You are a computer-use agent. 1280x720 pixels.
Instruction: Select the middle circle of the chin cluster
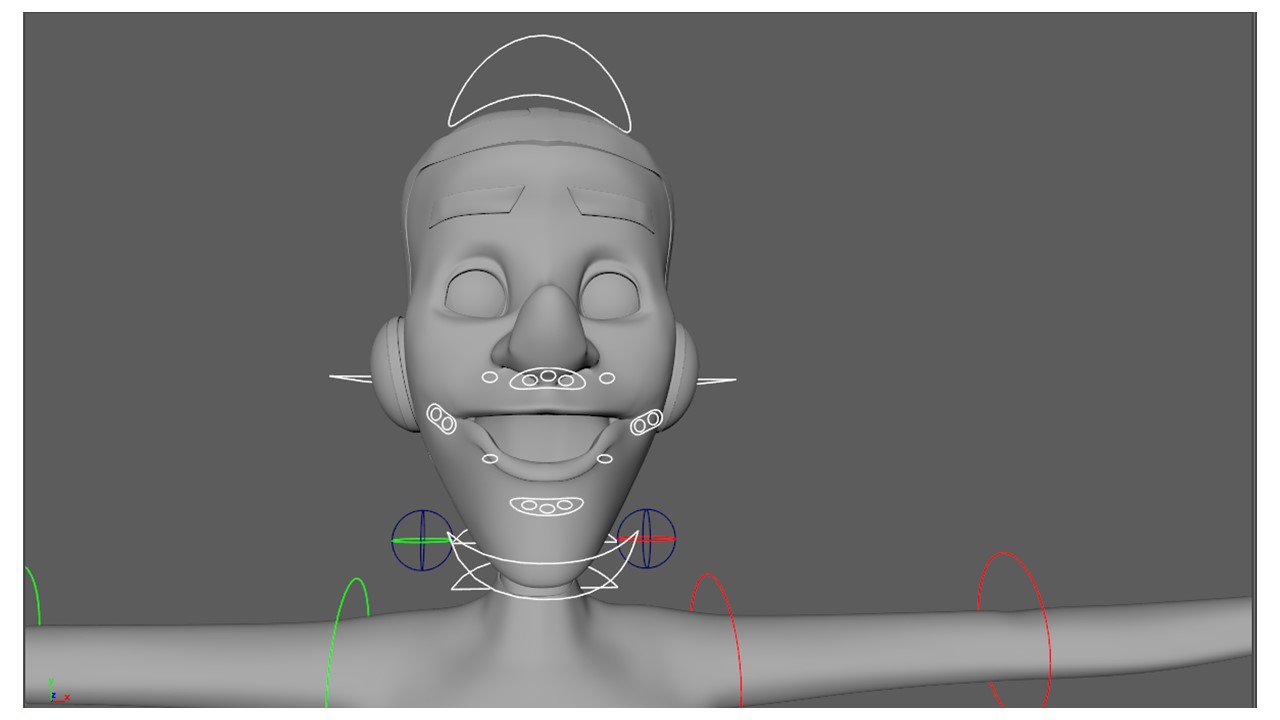click(x=546, y=509)
